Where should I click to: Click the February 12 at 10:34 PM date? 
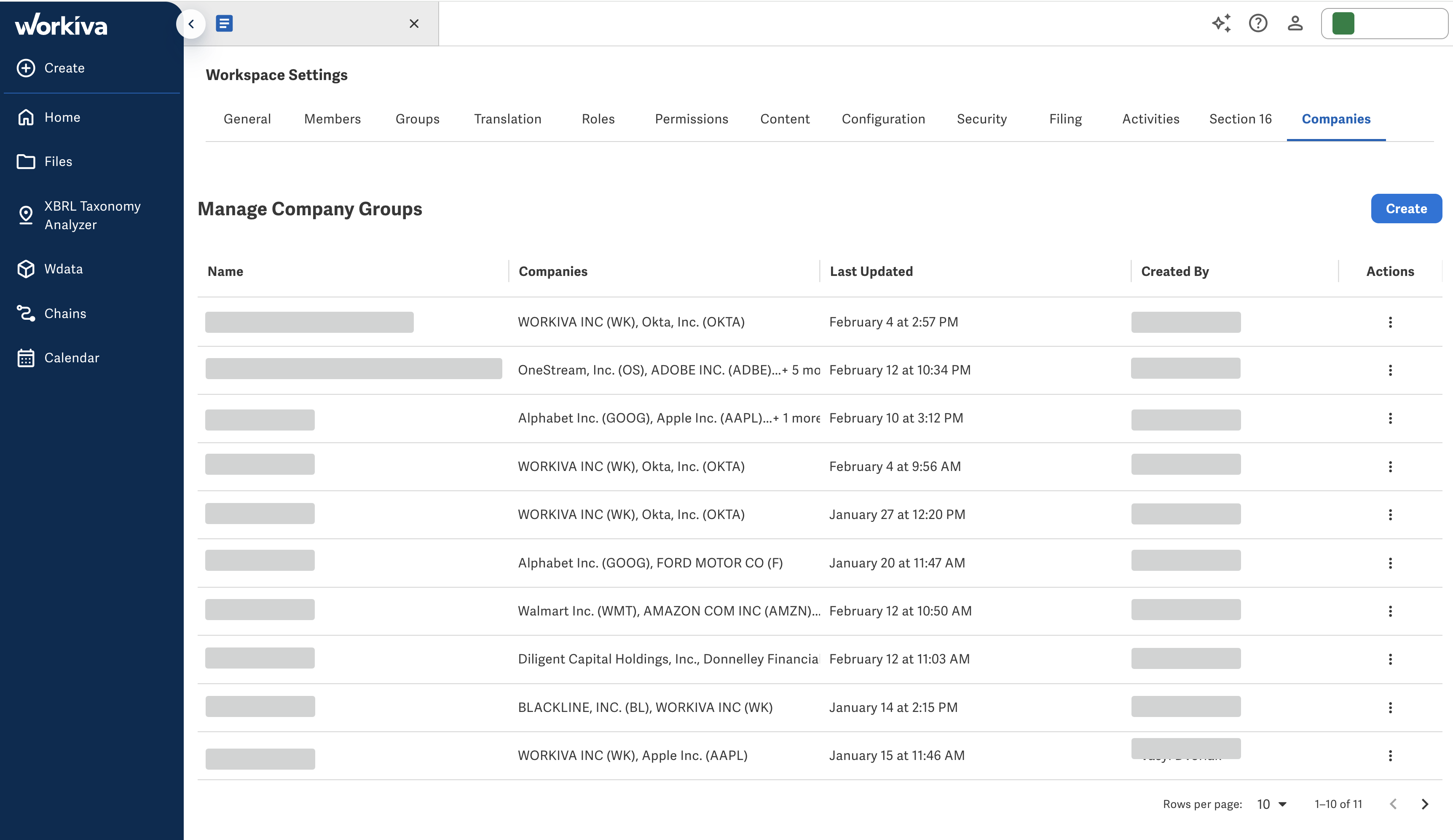click(900, 370)
